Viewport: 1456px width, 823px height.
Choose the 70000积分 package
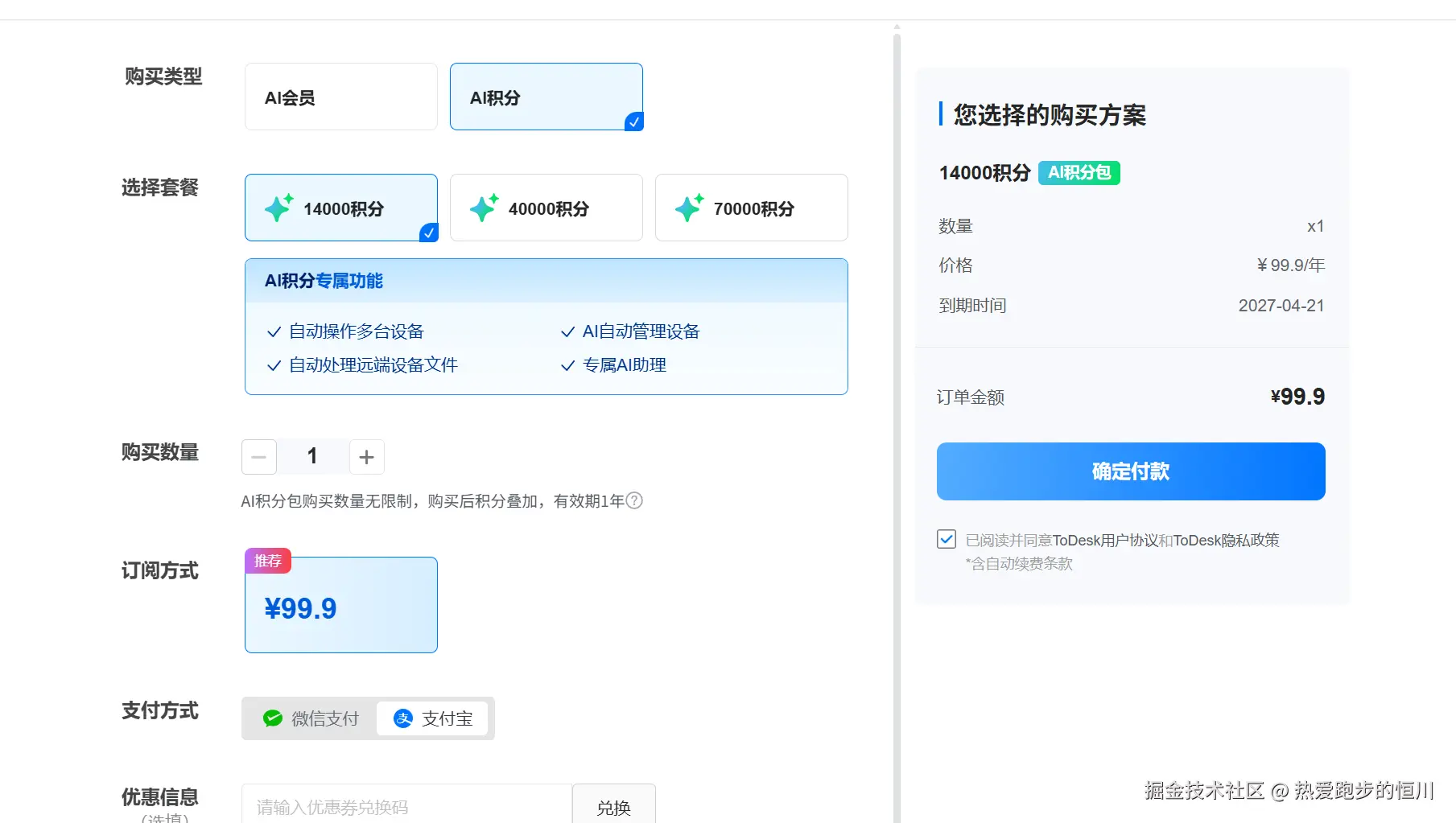(752, 208)
